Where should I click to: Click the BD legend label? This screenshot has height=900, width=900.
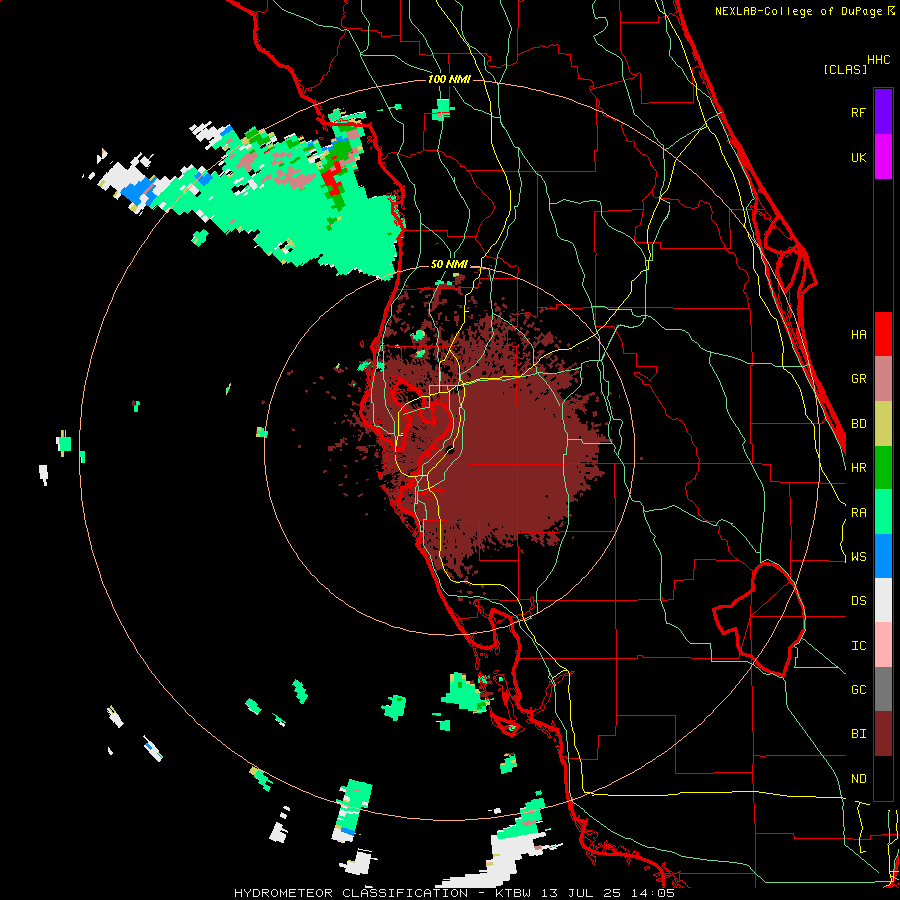pyautogui.click(x=858, y=424)
